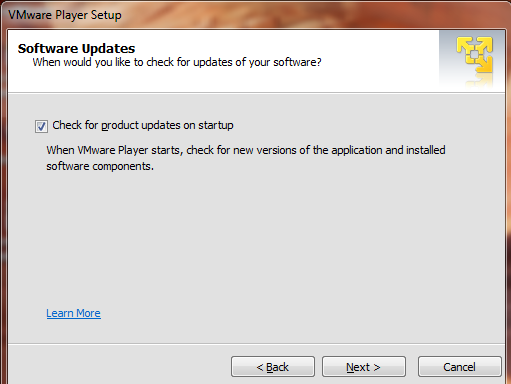Click the separator line above the buttons
Screen dimensions: 511x384
click(x=256, y=343)
